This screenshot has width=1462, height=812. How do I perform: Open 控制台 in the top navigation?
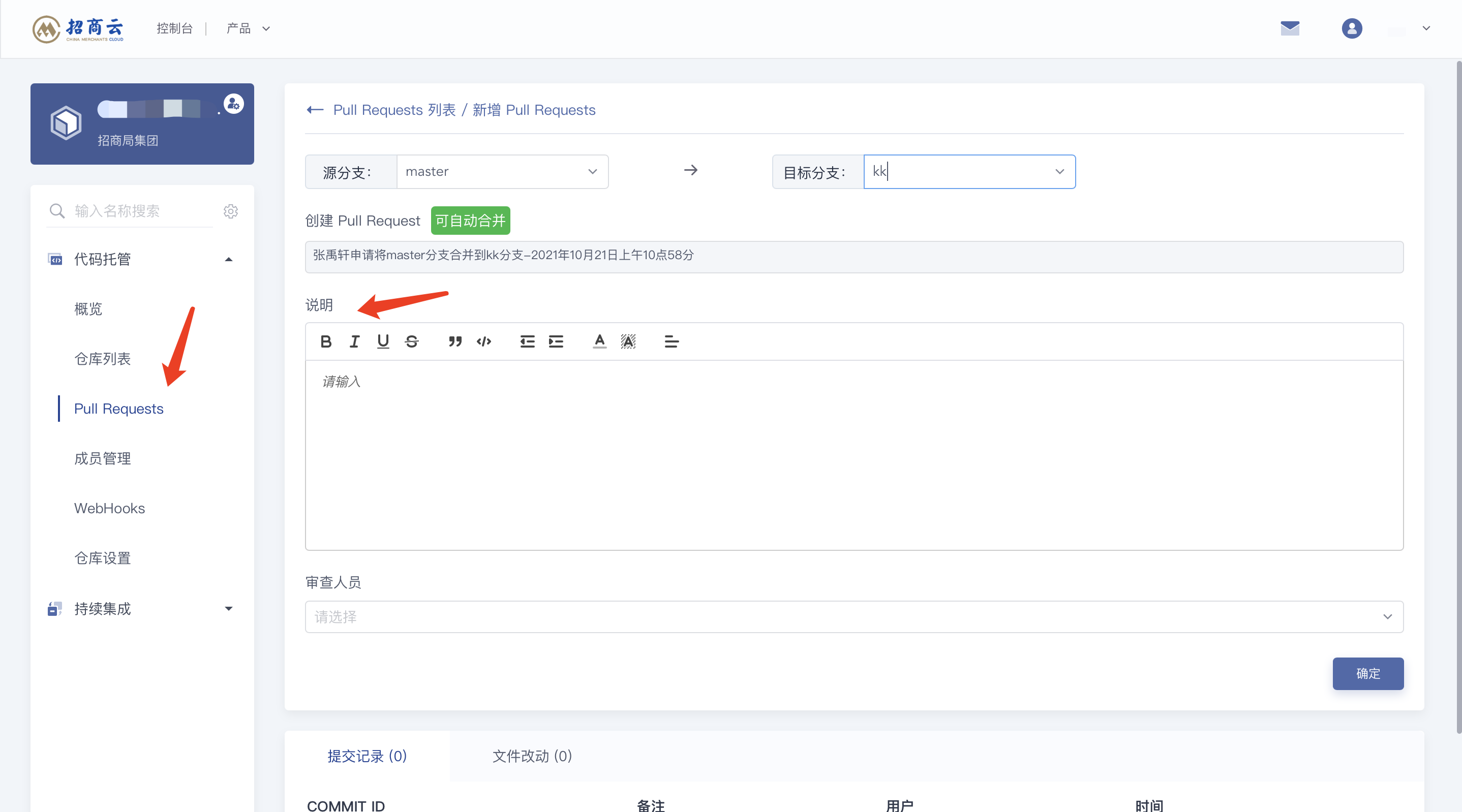(x=175, y=28)
